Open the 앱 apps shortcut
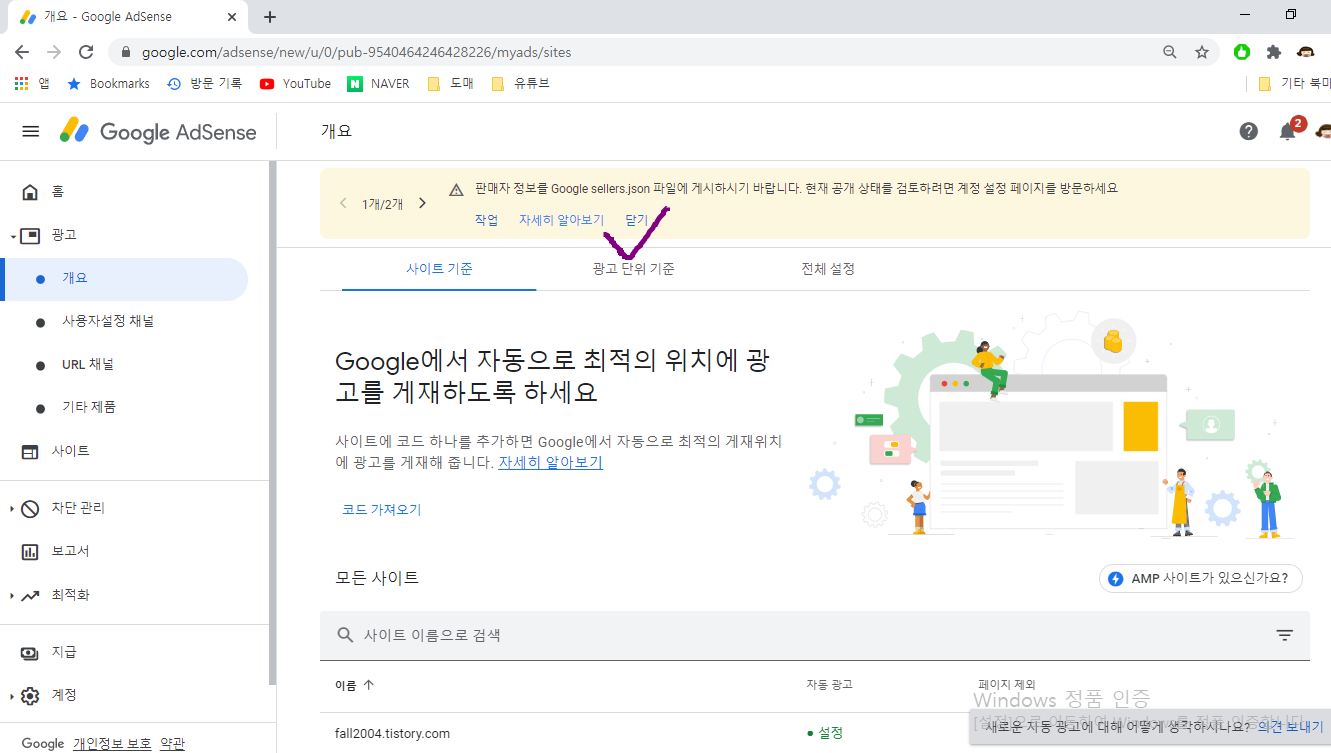1331x753 pixels. (32, 84)
